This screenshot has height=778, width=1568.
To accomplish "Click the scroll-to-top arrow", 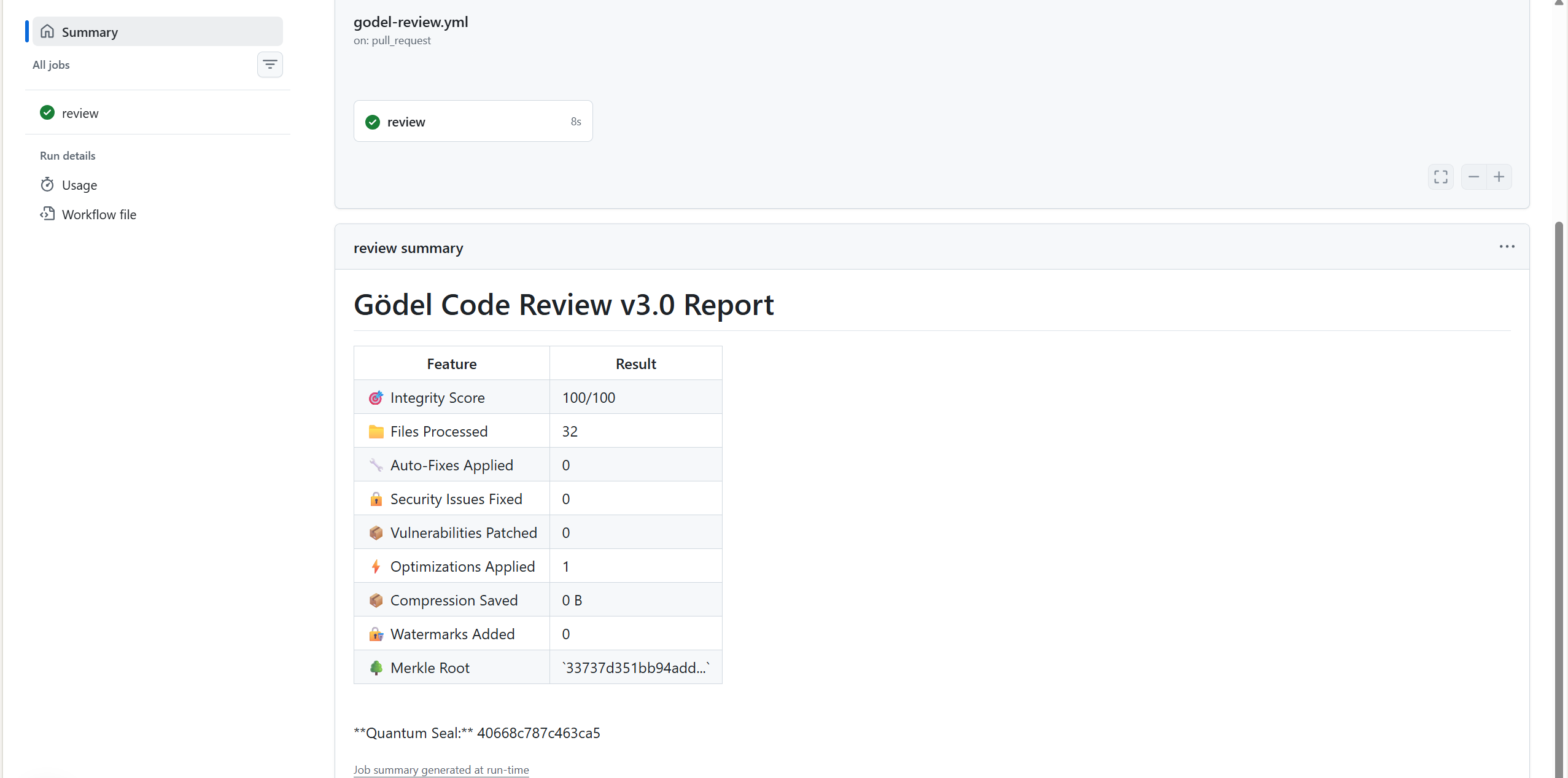I will 1558,4.
